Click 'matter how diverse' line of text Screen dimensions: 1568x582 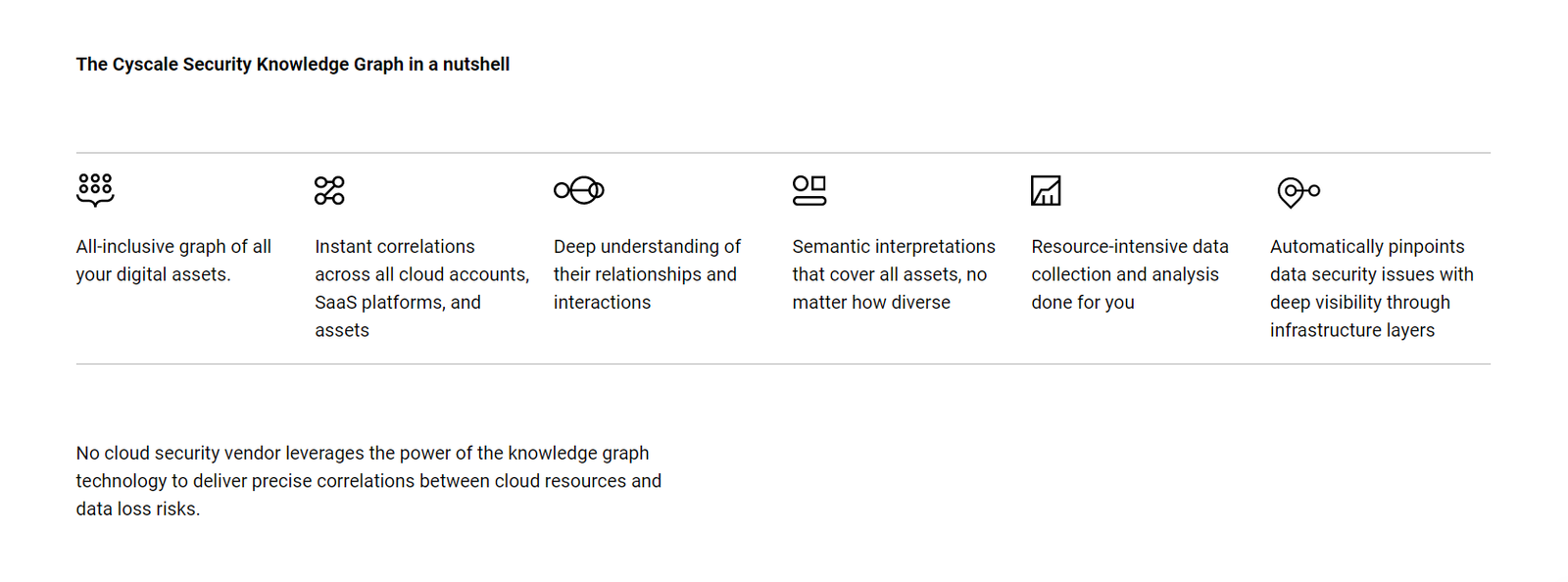(x=871, y=303)
